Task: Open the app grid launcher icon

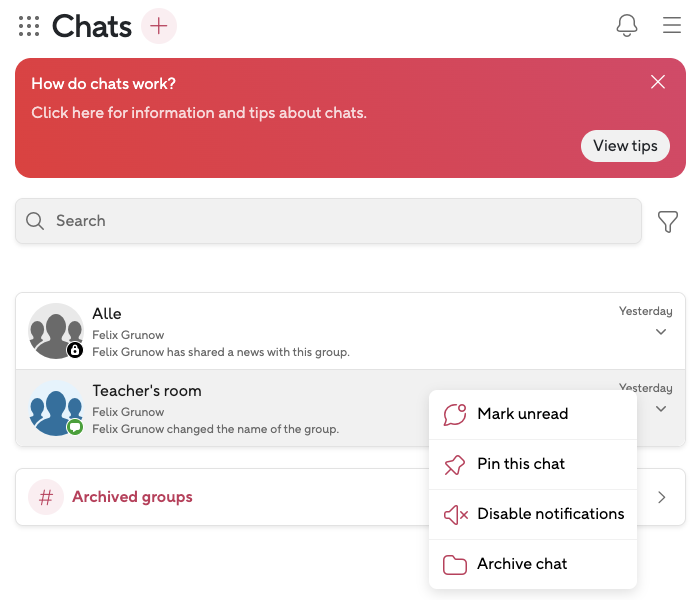Action: tap(29, 26)
